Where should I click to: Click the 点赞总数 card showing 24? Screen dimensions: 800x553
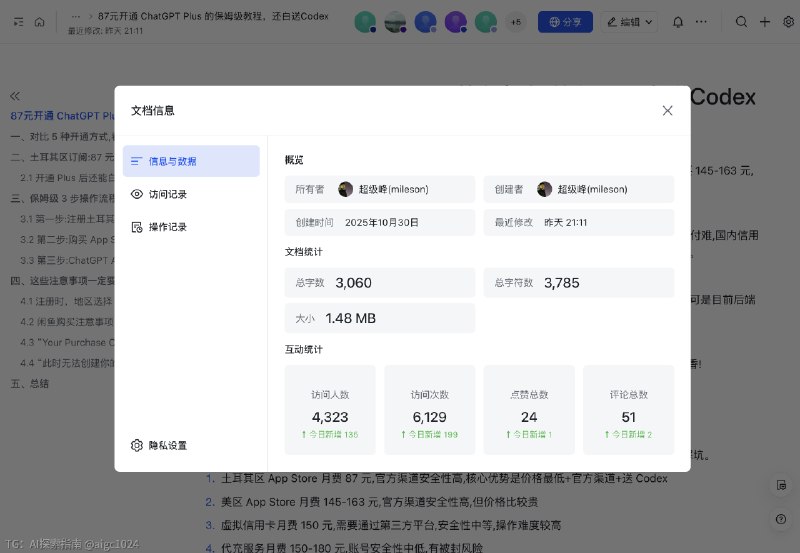529,410
